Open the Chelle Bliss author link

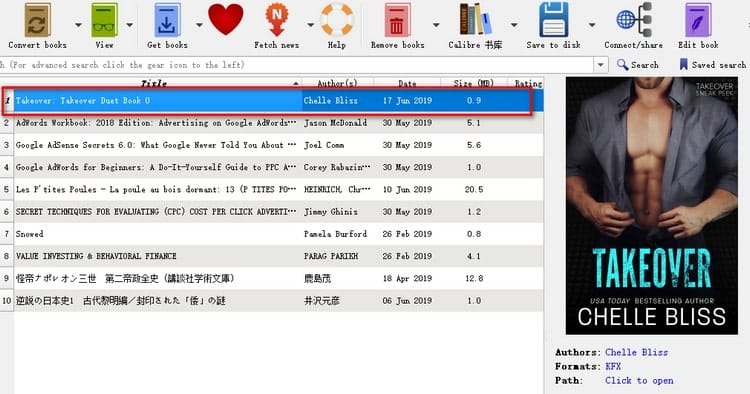[636, 352]
